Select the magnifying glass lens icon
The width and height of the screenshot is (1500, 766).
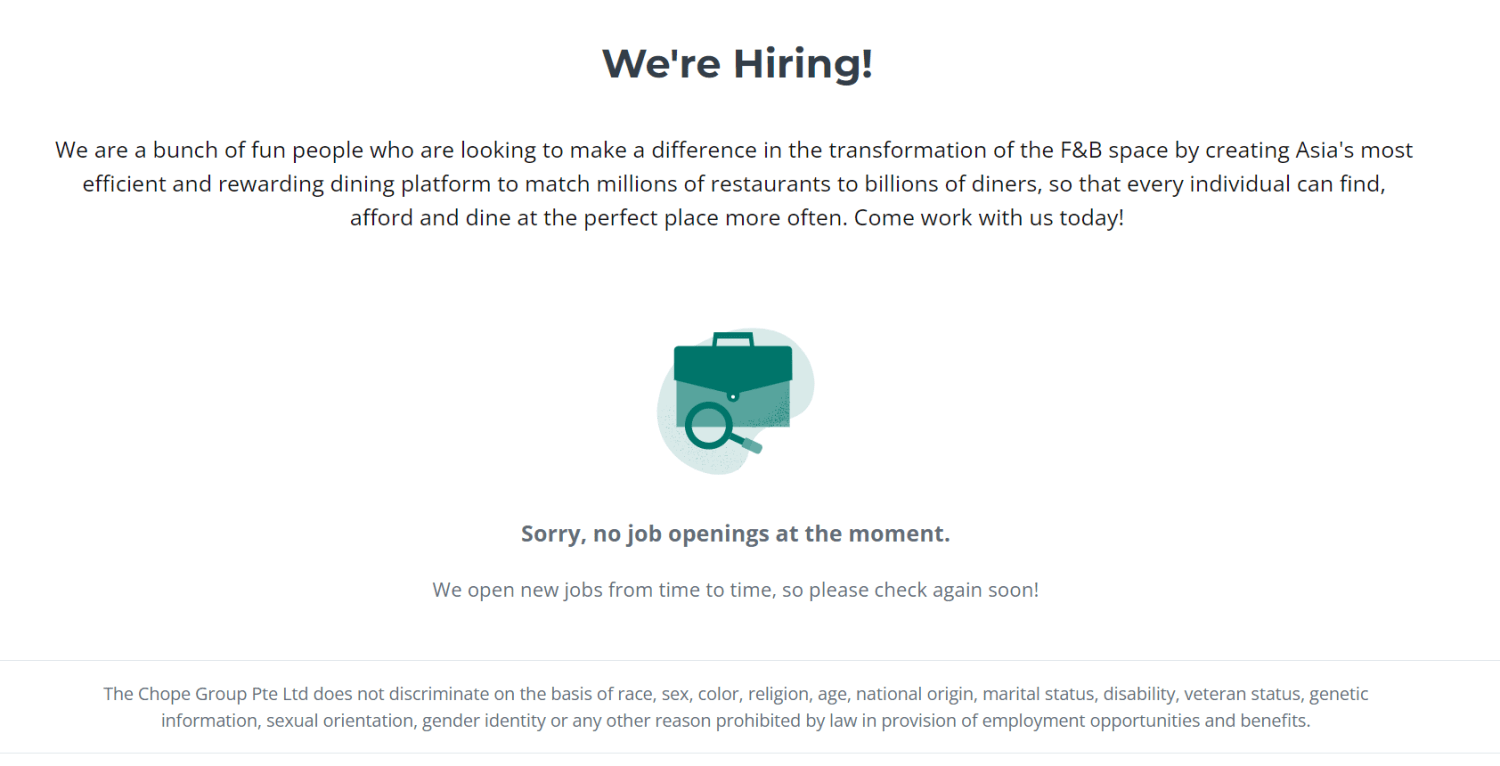point(708,426)
